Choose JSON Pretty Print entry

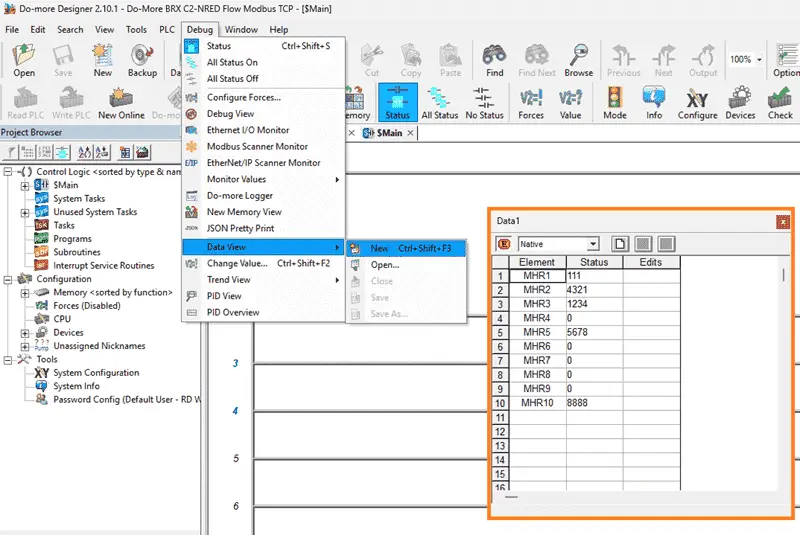coord(263,228)
